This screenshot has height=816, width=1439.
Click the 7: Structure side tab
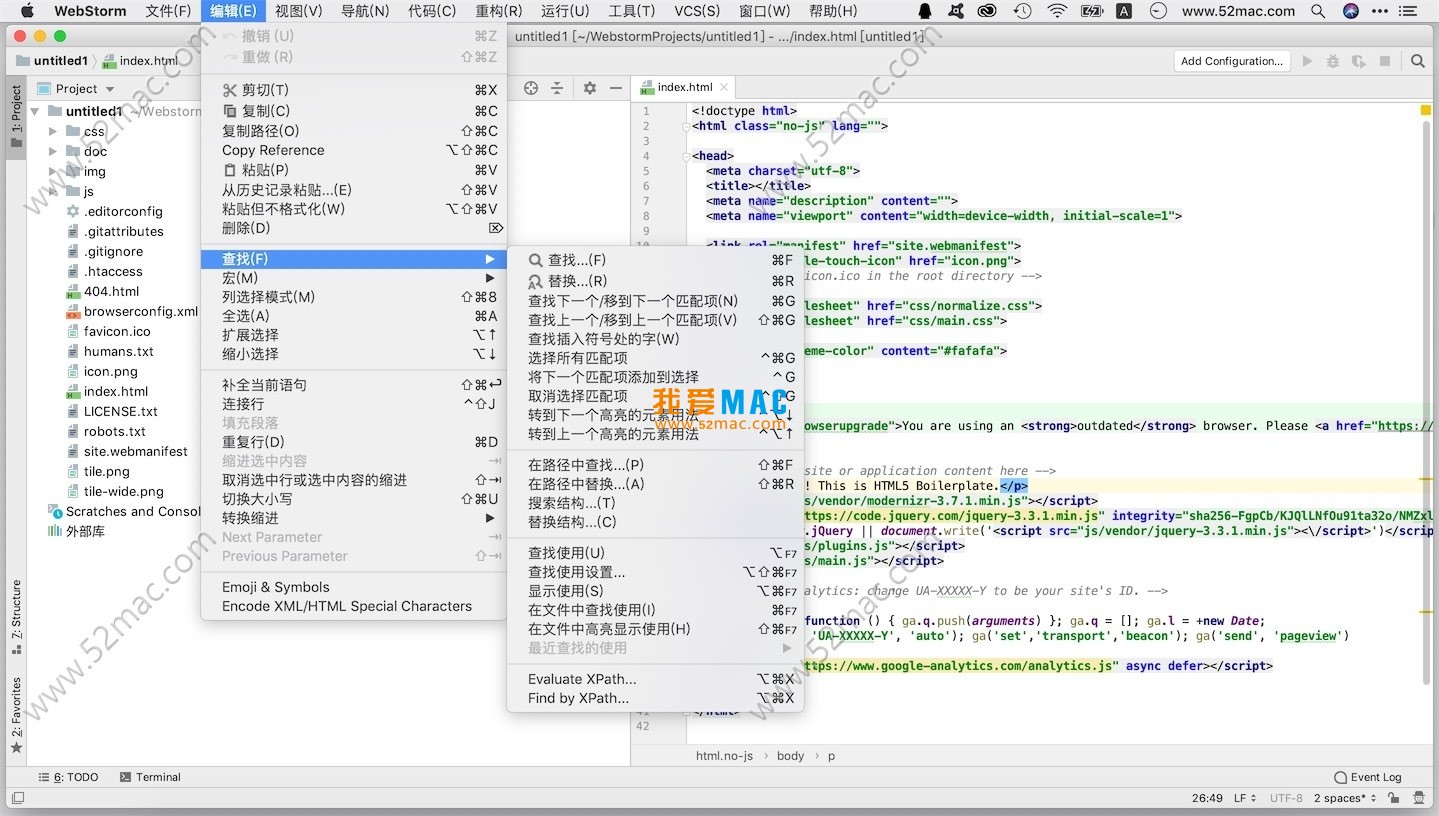coord(16,616)
